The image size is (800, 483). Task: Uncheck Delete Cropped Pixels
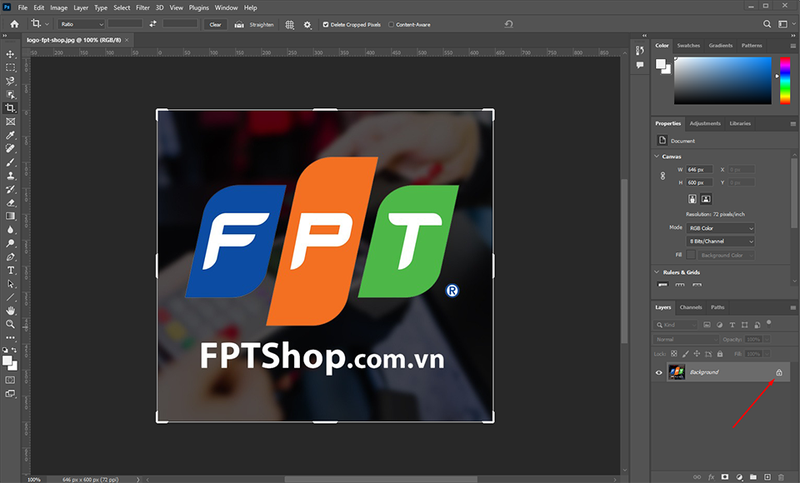click(326, 24)
